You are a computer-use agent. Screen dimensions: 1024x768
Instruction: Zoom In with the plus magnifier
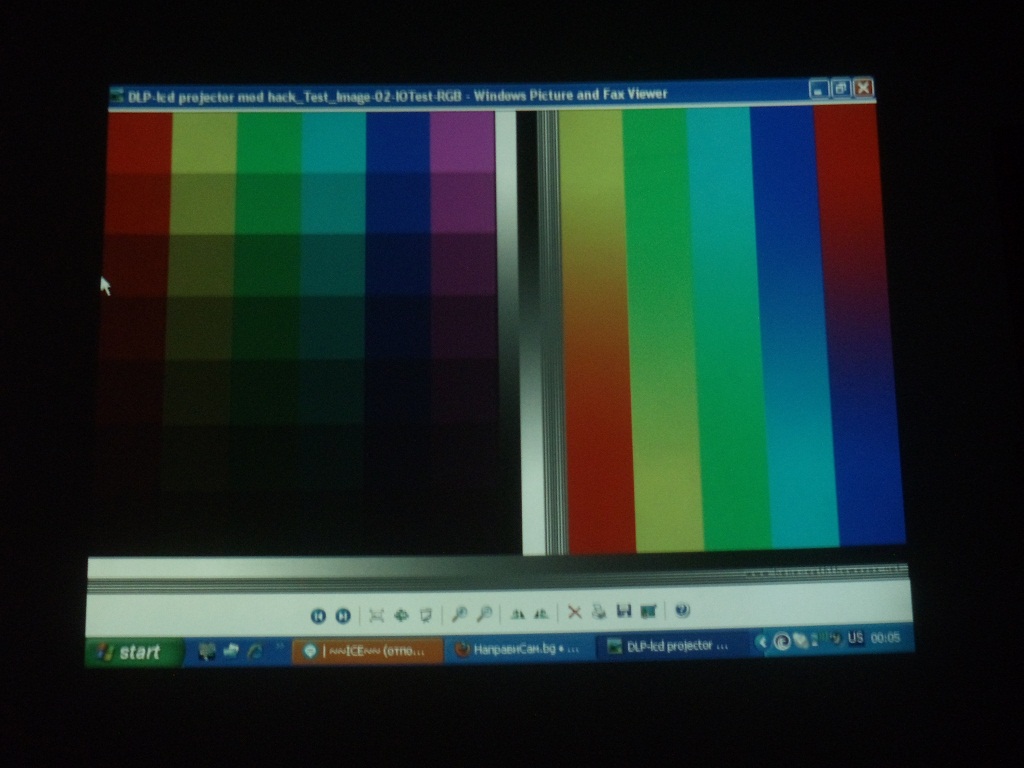tap(459, 614)
